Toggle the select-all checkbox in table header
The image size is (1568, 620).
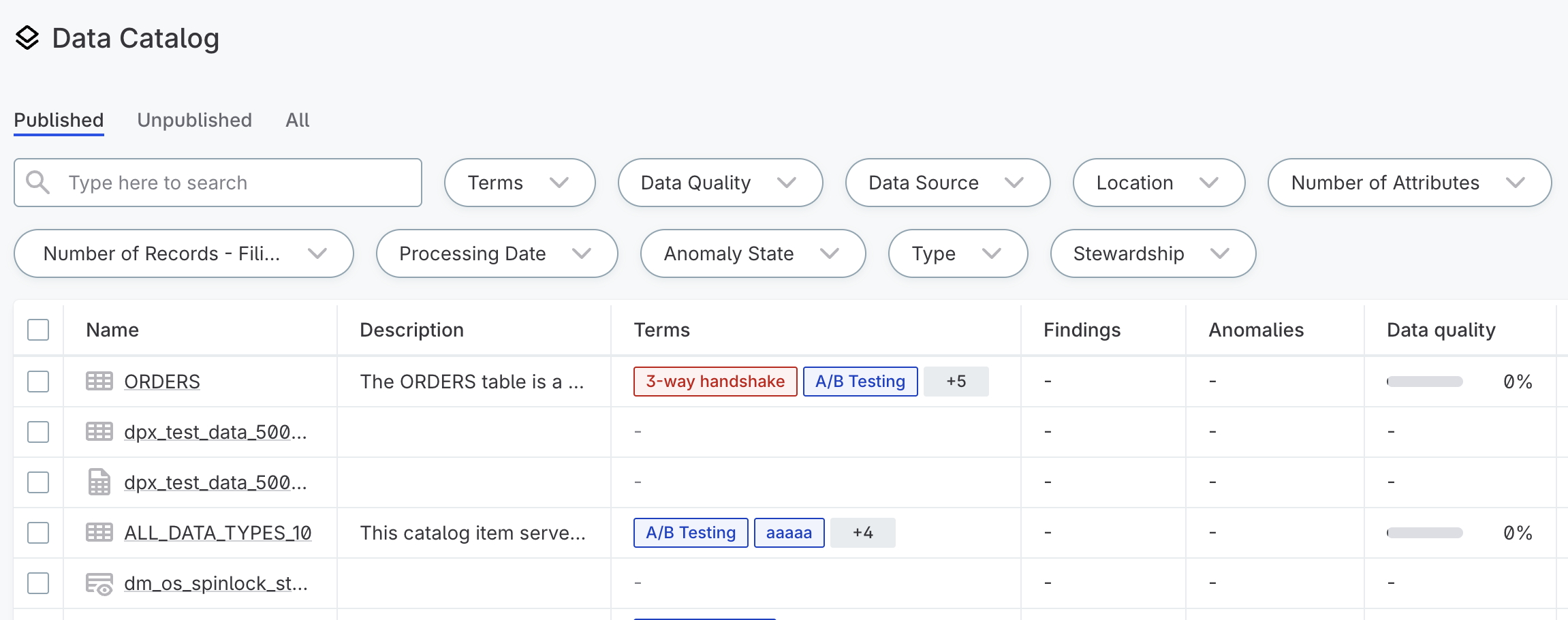click(37, 329)
